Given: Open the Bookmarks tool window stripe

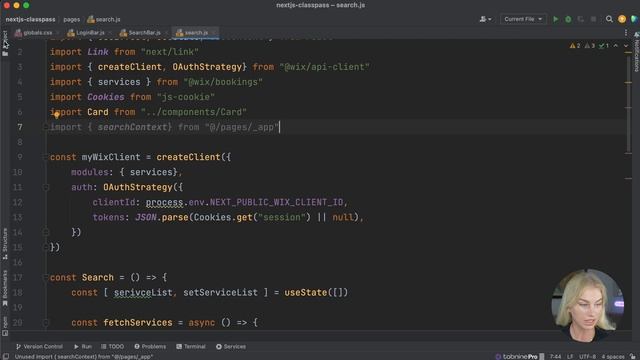Looking at the screenshot, I should click(5, 288).
